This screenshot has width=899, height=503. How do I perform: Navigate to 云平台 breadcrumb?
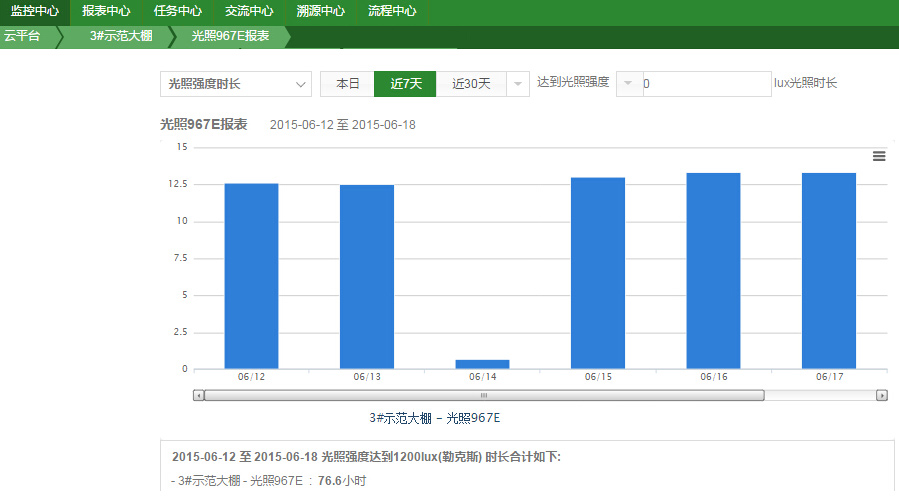pos(22,36)
